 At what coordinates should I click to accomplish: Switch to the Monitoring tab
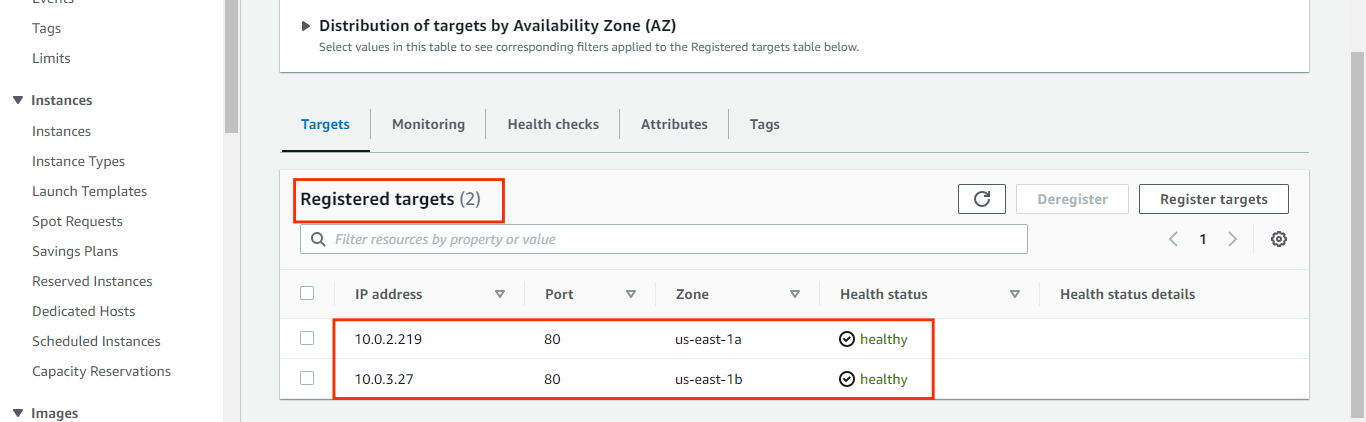point(428,124)
